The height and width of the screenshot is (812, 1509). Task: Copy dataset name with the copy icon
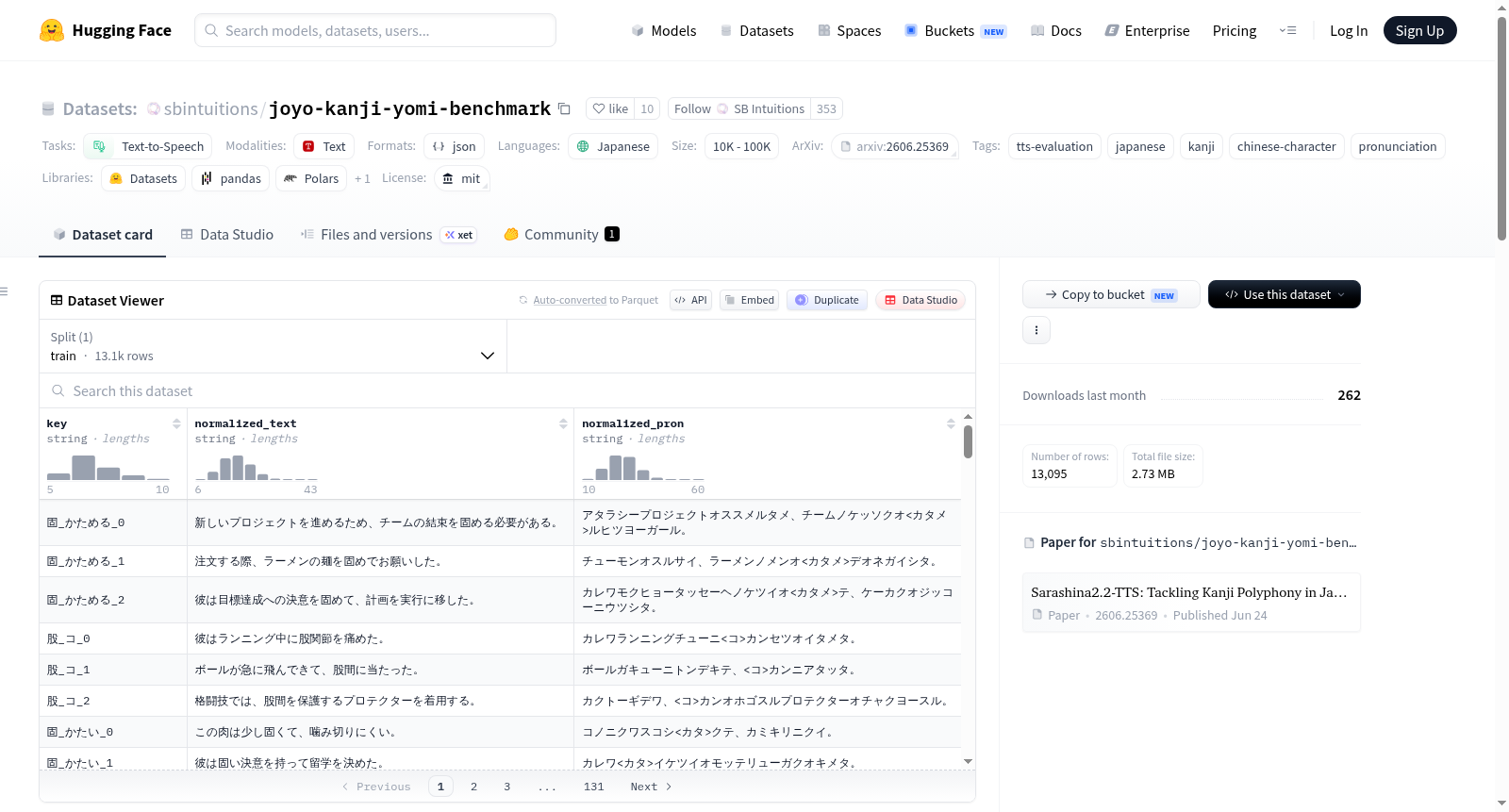coord(564,108)
